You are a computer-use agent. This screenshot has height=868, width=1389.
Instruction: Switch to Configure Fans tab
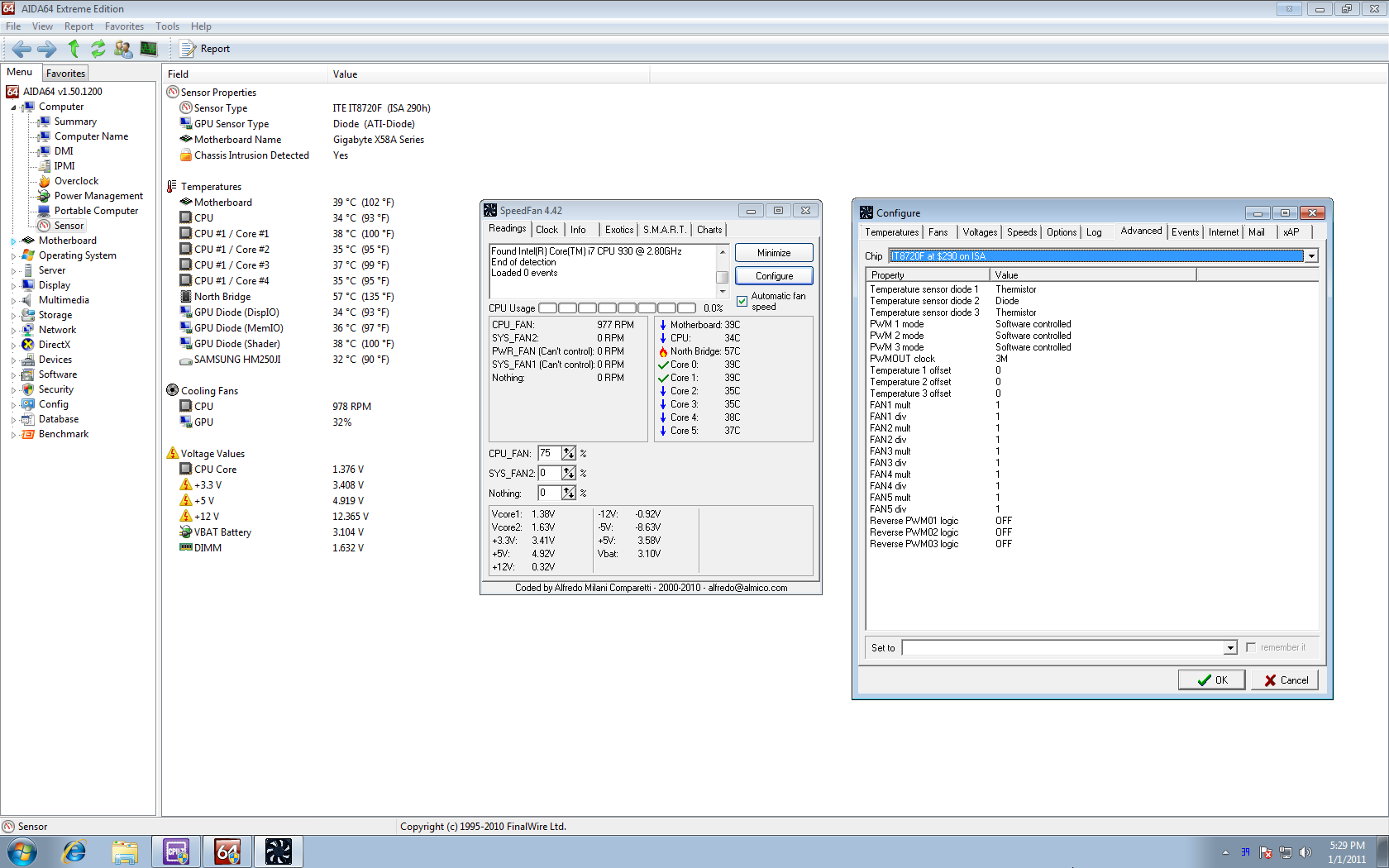(x=938, y=232)
